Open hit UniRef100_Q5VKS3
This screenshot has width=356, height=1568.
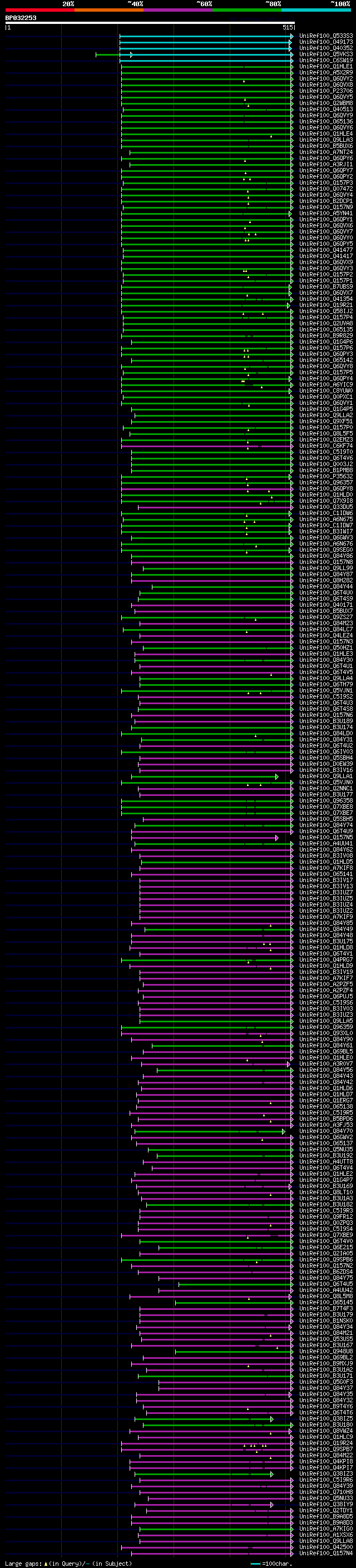[326, 54]
